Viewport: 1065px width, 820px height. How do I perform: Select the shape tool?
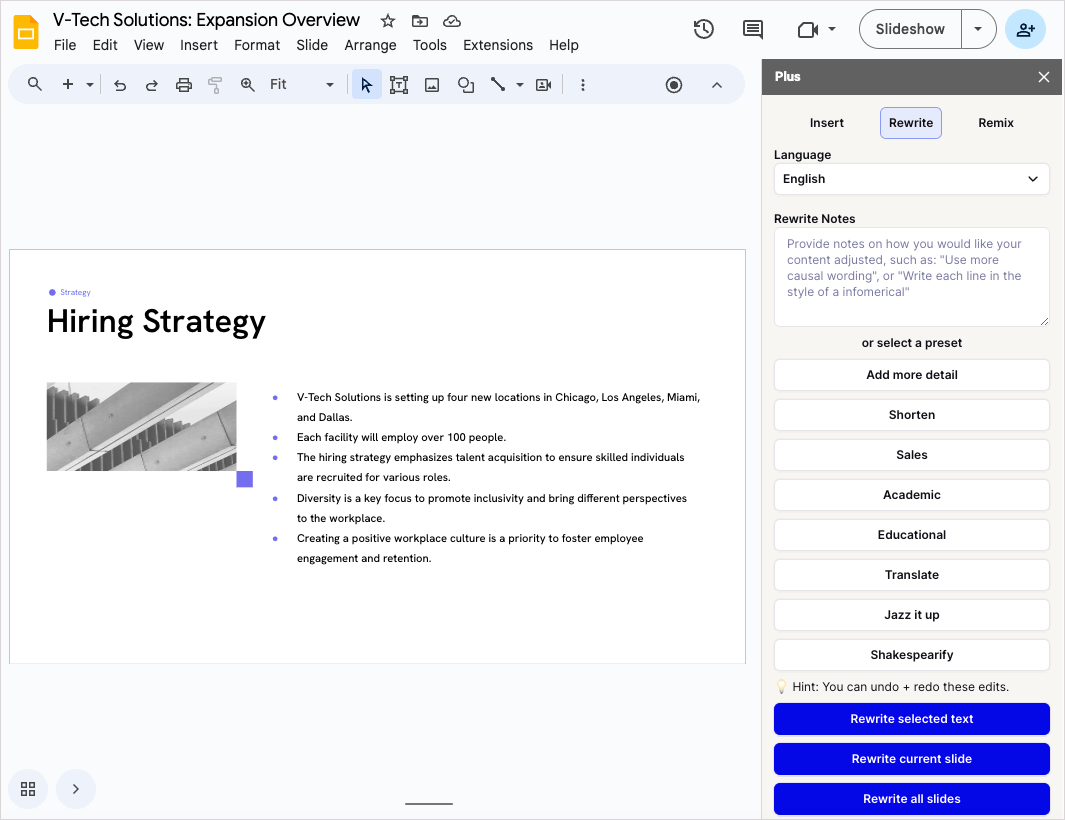click(465, 85)
